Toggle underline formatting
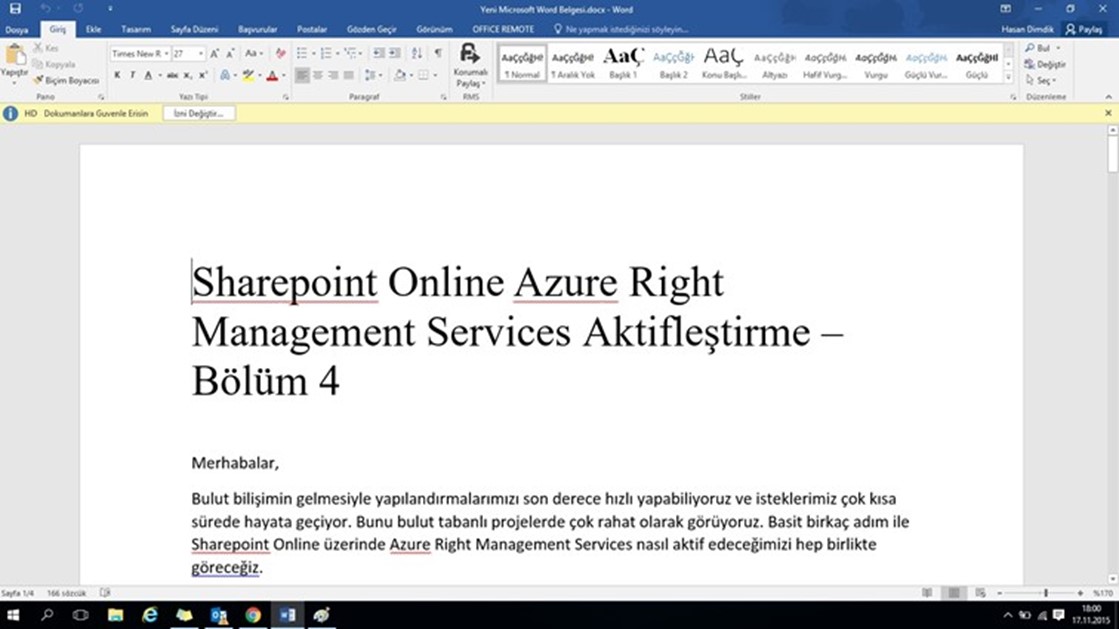 [x=148, y=75]
